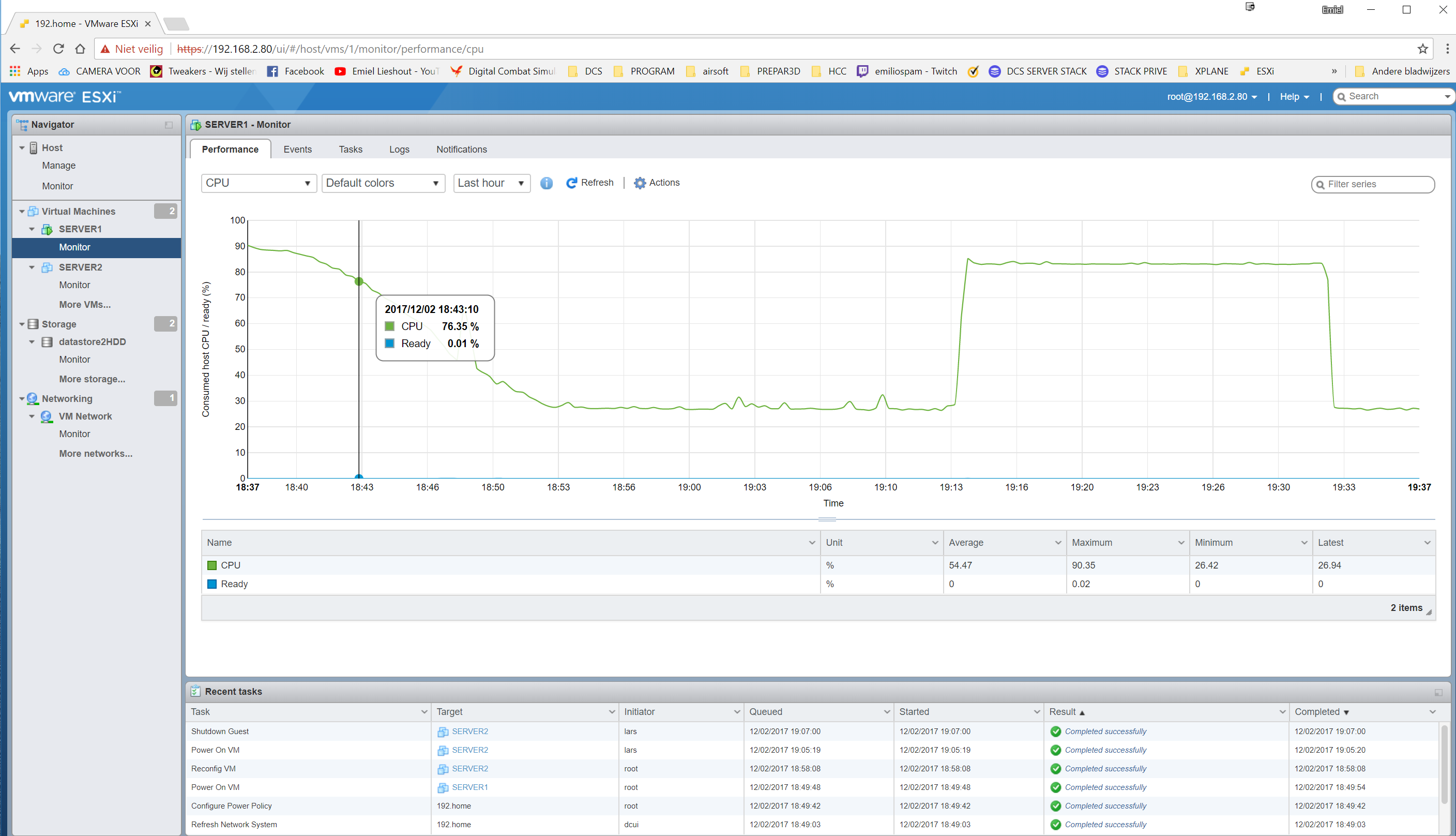This screenshot has height=836, width=1456.
Task: Collapse the Storage tree node
Action: [22, 324]
